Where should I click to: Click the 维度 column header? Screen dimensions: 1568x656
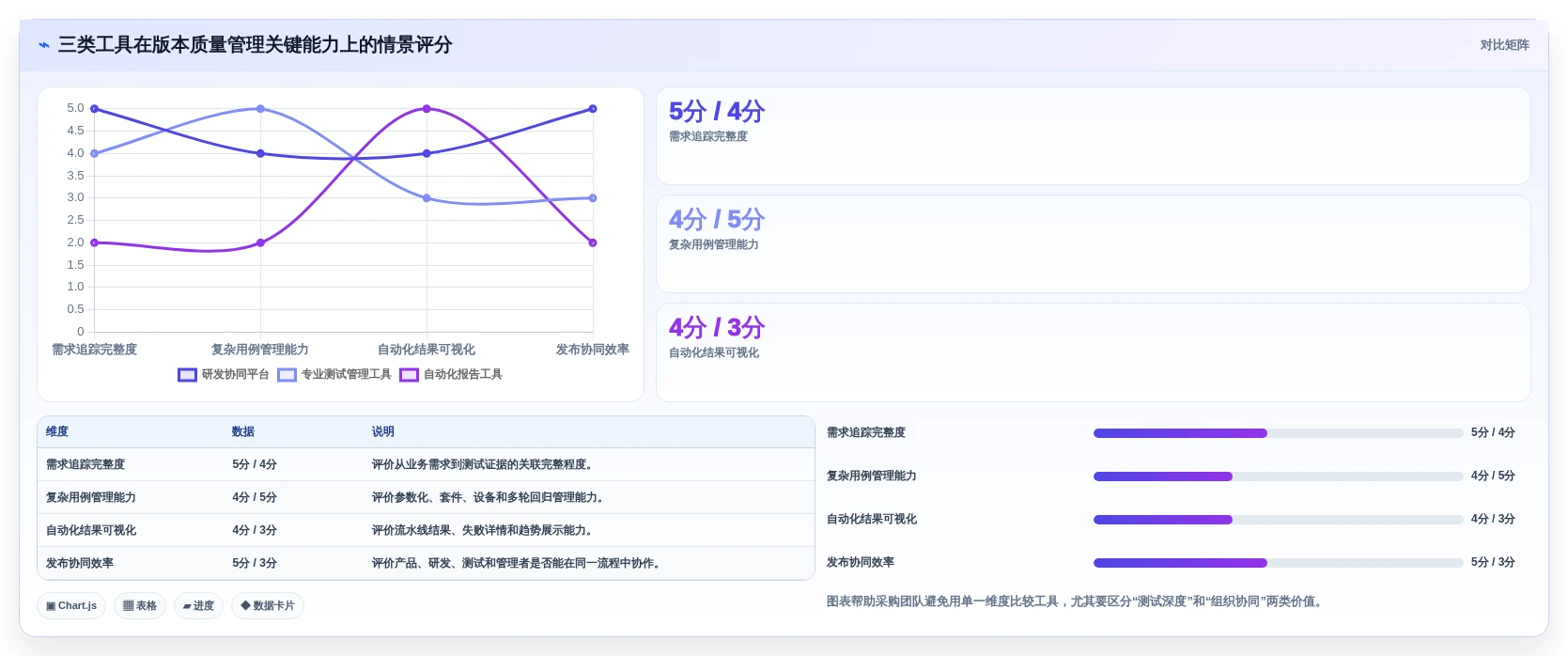point(57,432)
